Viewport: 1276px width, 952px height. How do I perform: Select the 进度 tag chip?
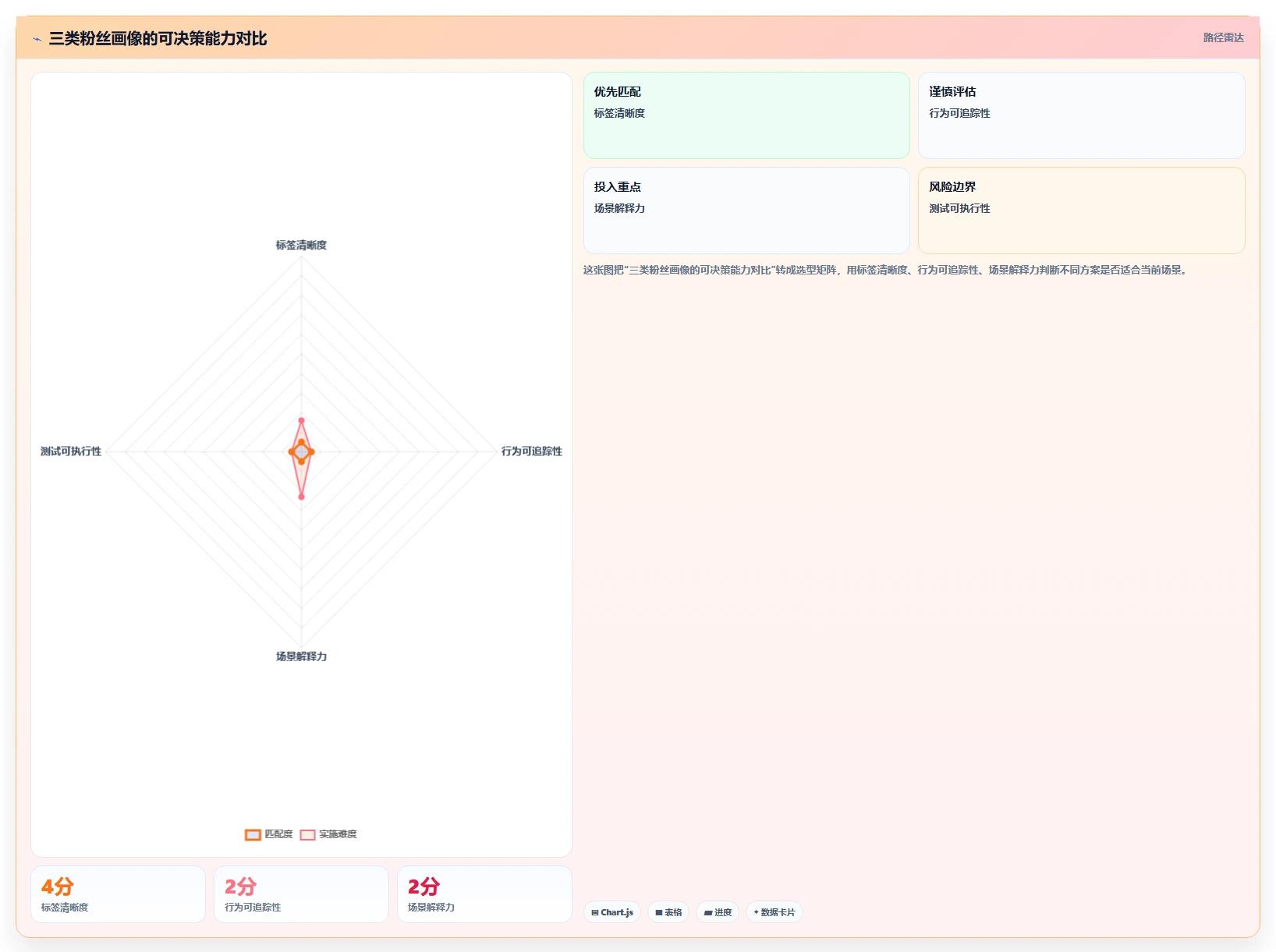718,912
